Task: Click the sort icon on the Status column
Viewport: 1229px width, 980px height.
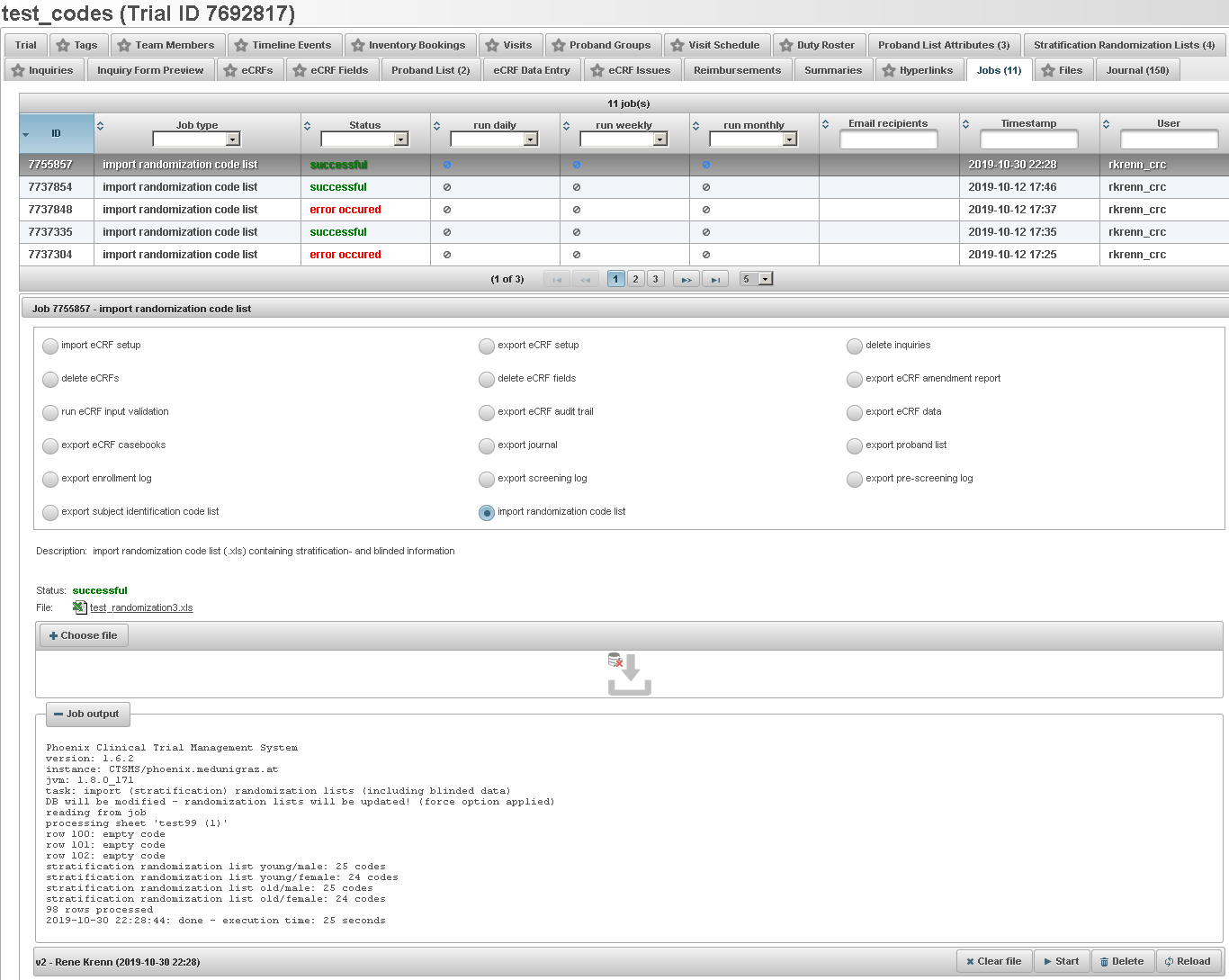Action: coord(308,125)
